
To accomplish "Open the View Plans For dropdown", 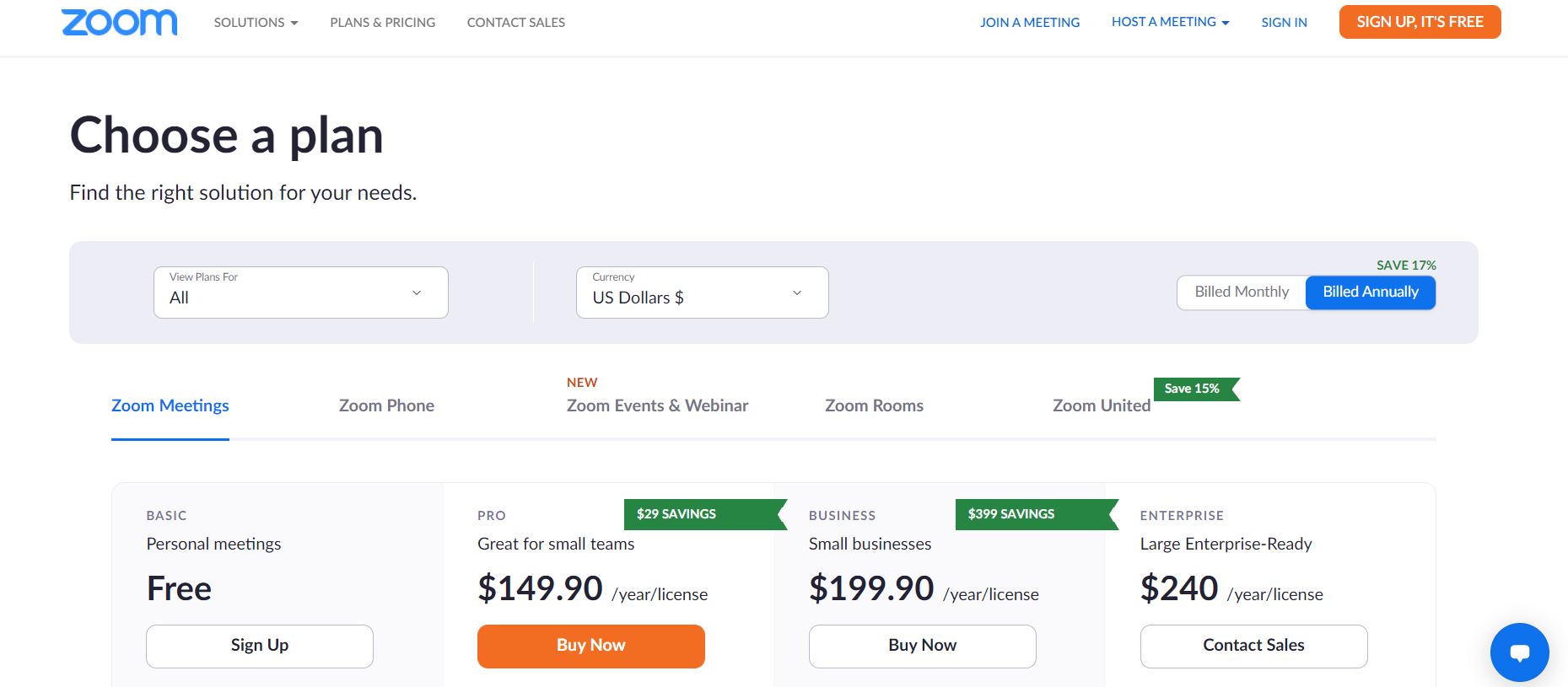I will tap(300, 293).
